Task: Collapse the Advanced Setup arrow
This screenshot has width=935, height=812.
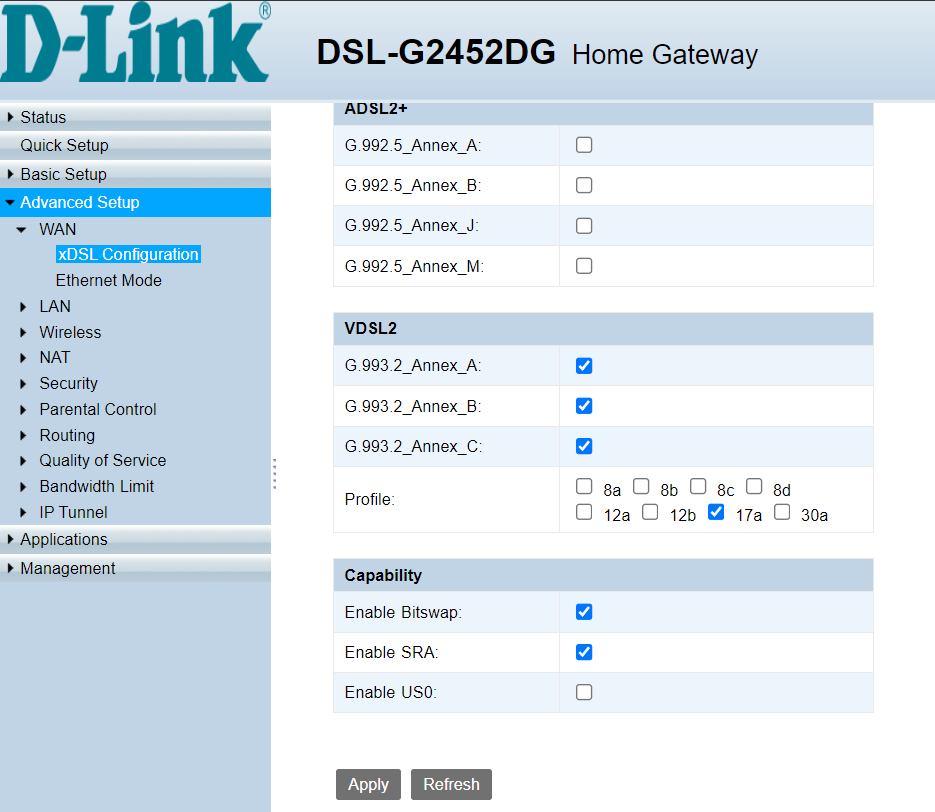Action: click(10, 203)
